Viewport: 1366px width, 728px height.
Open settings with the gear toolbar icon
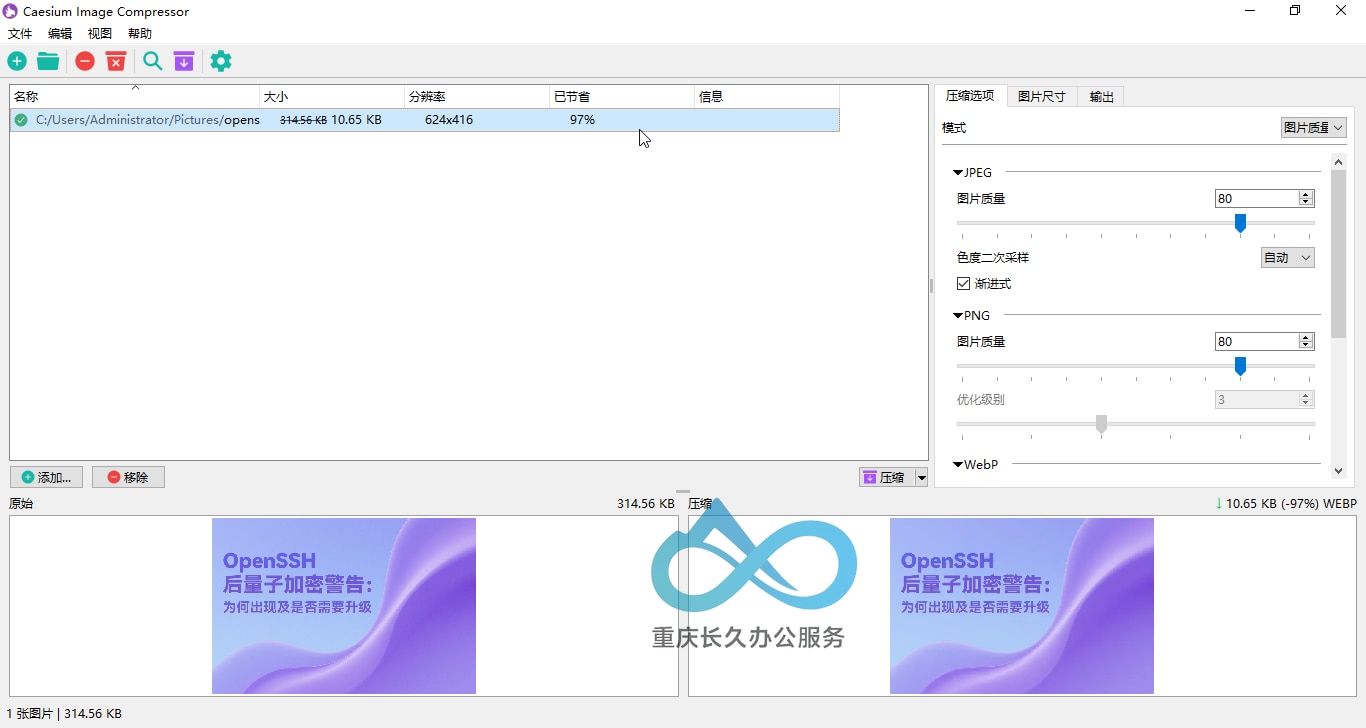tap(221, 62)
